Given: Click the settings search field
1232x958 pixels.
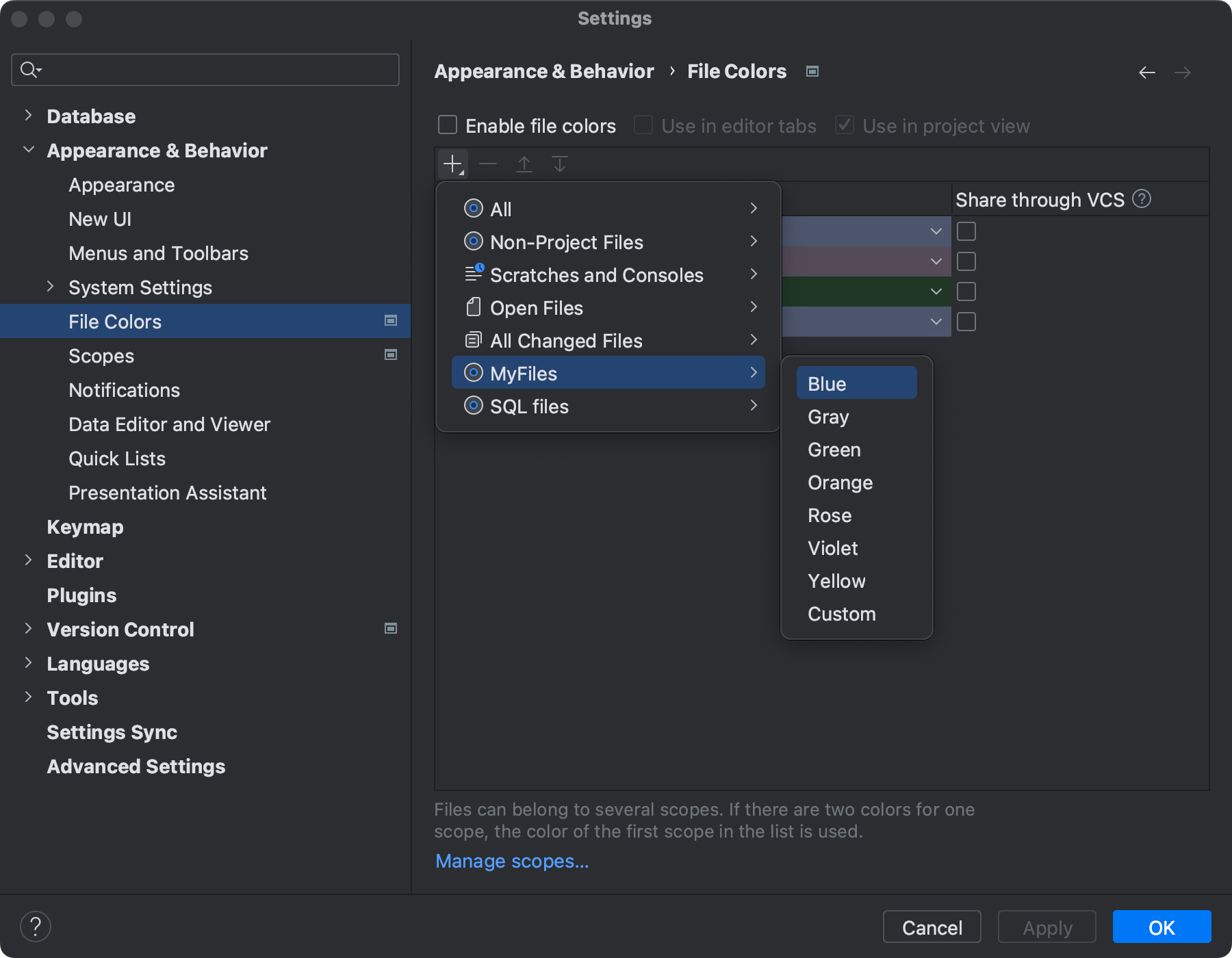Looking at the screenshot, I should click(205, 70).
